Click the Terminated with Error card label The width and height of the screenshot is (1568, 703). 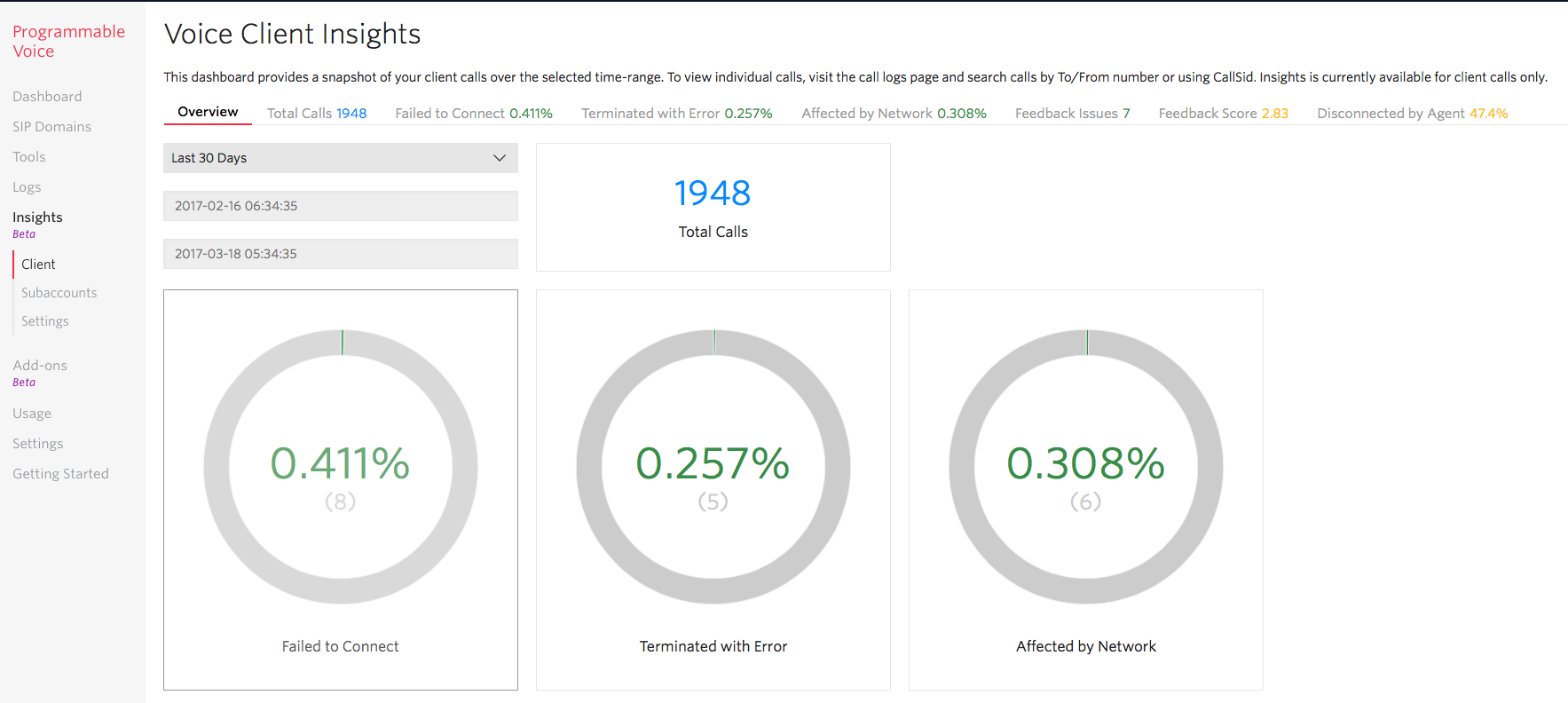[x=713, y=646]
